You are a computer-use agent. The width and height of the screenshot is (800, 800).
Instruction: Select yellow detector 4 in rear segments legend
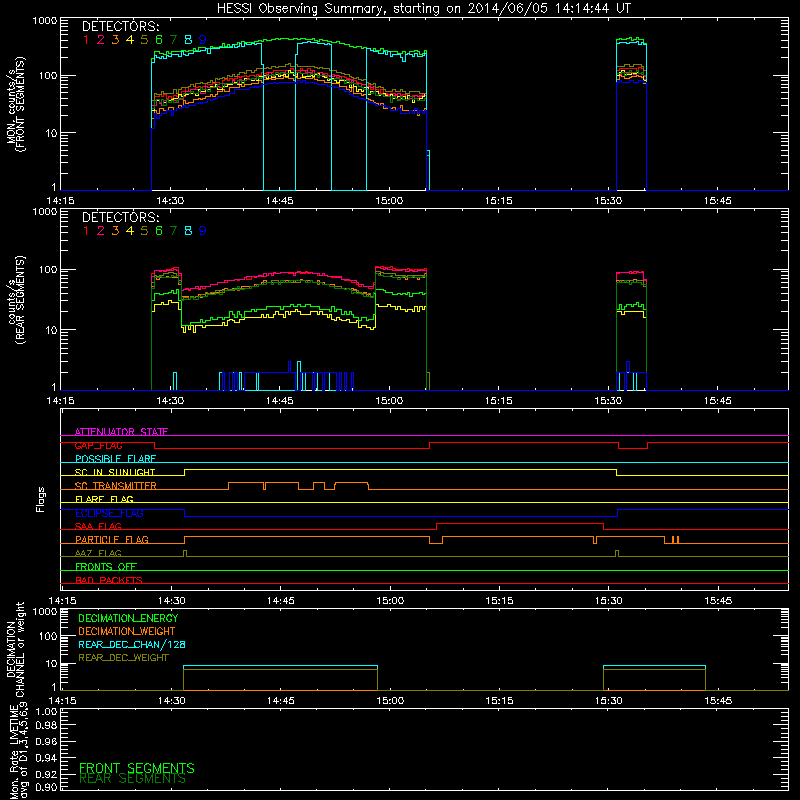click(130, 231)
